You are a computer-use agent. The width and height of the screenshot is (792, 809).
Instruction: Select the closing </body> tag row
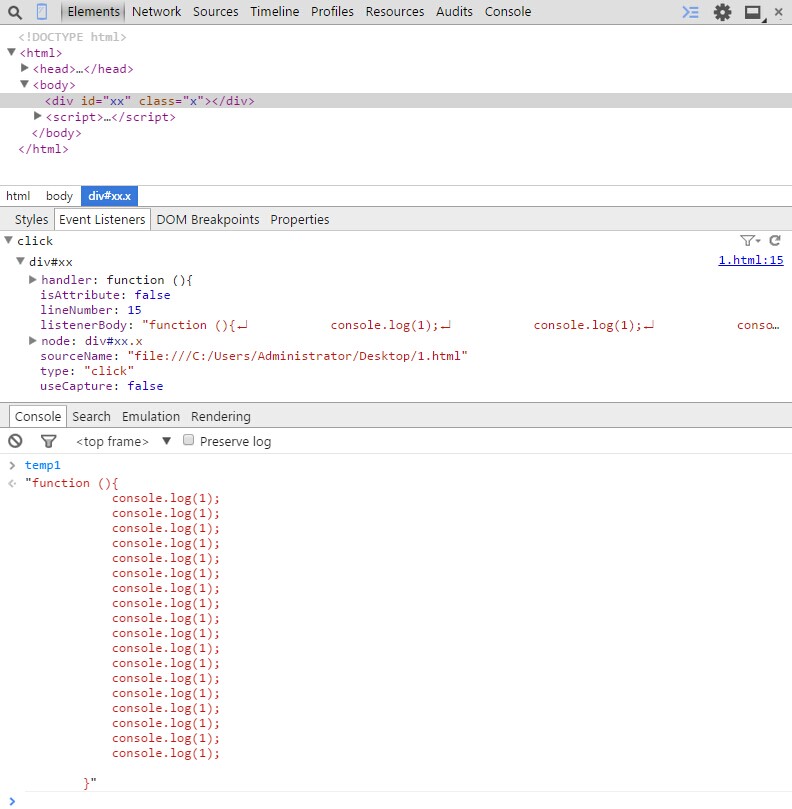[56, 133]
